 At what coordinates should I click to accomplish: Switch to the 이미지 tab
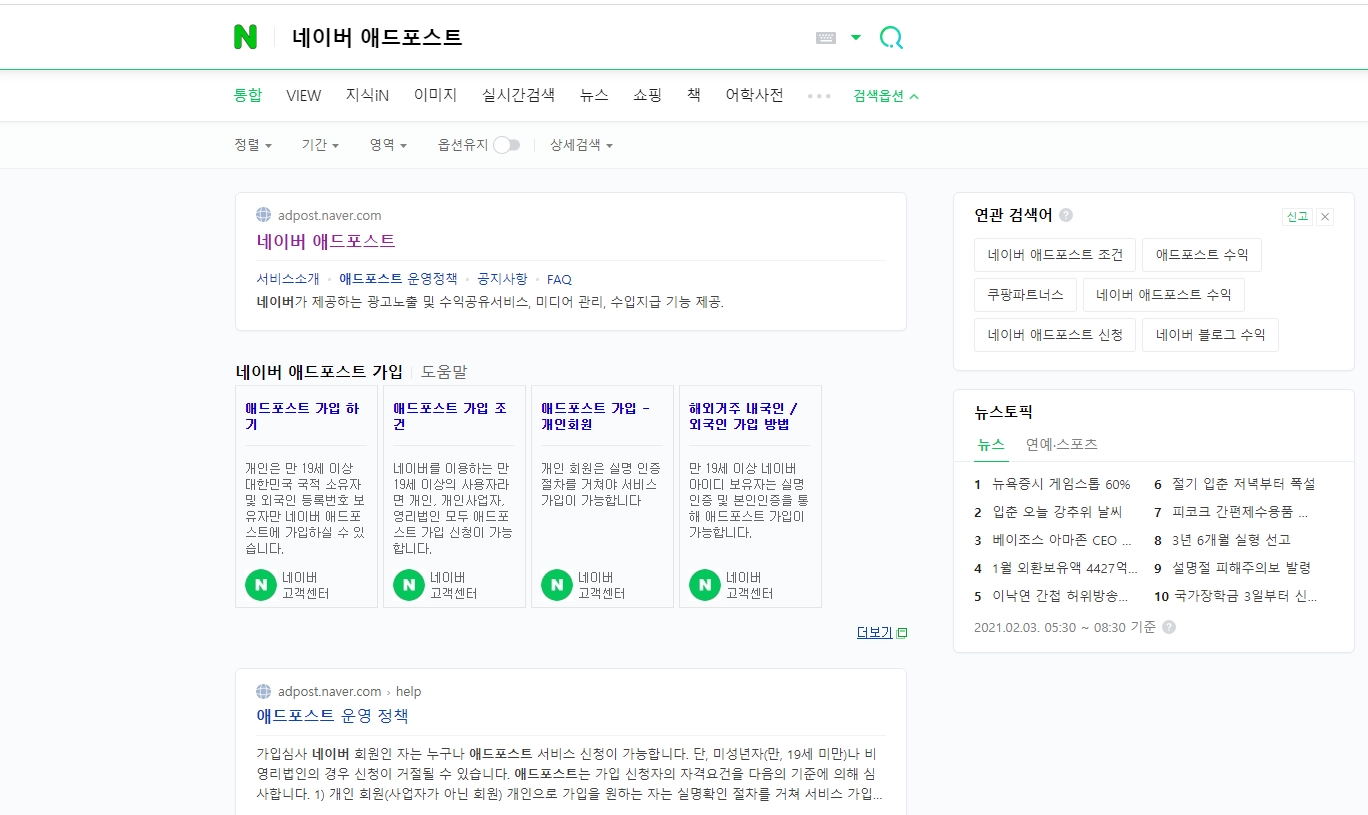435,95
